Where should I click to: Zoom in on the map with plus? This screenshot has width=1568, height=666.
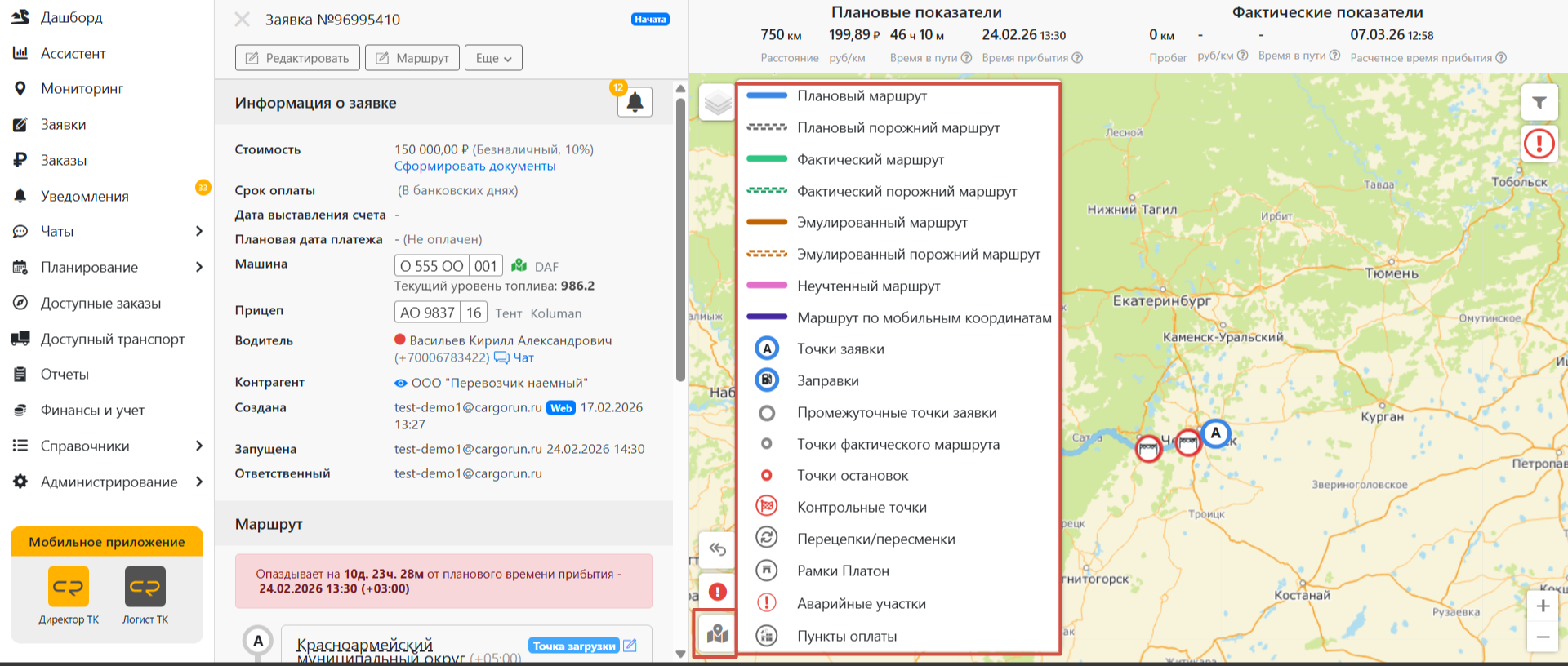coord(1543,606)
